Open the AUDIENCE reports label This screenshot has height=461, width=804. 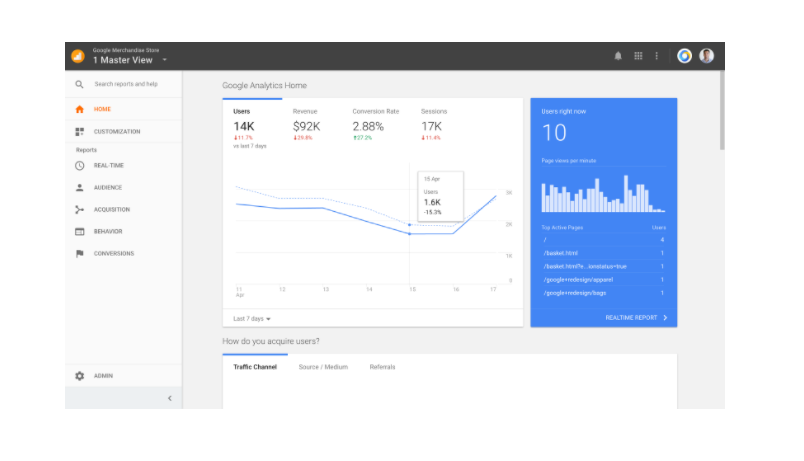click(108, 188)
